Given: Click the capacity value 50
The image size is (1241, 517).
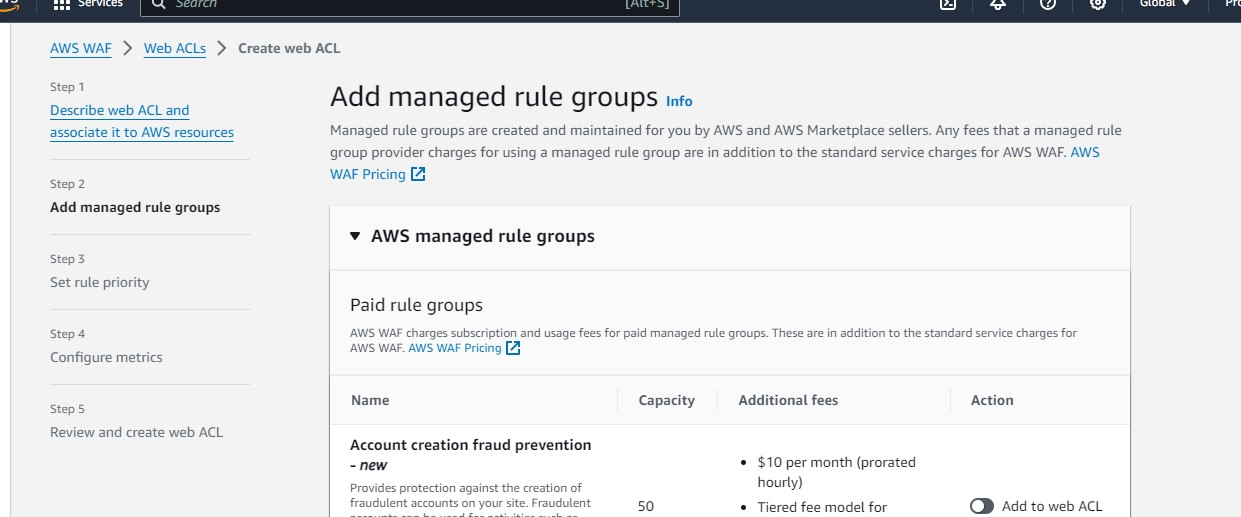Looking at the screenshot, I should tap(646, 506).
